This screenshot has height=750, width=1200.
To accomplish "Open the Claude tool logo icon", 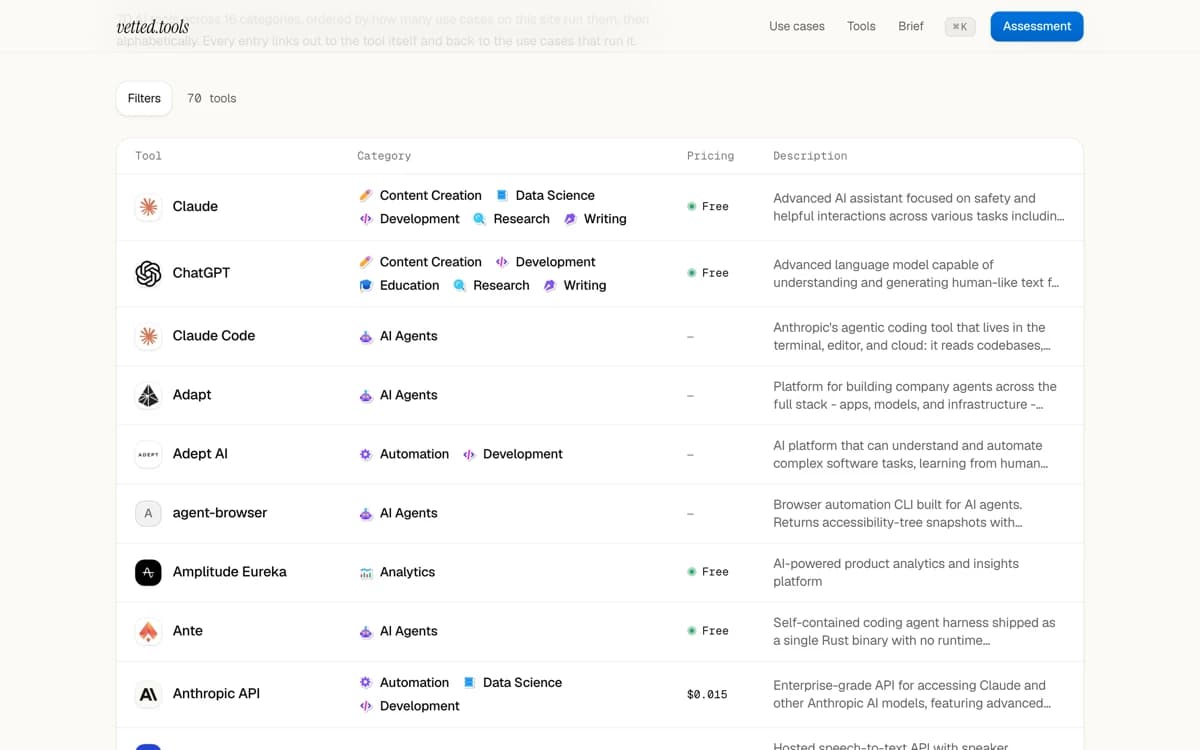I will pyautogui.click(x=148, y=207).
